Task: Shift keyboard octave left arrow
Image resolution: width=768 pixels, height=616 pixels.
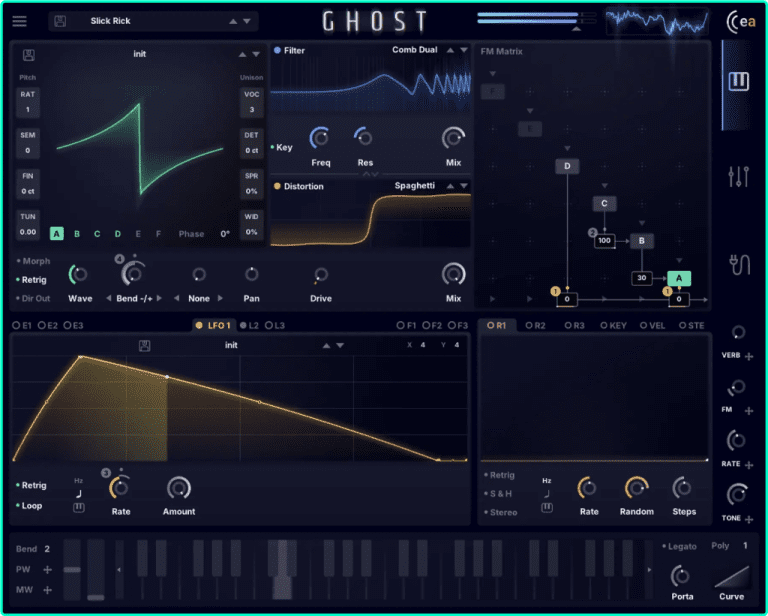Action: pos(119,569)
